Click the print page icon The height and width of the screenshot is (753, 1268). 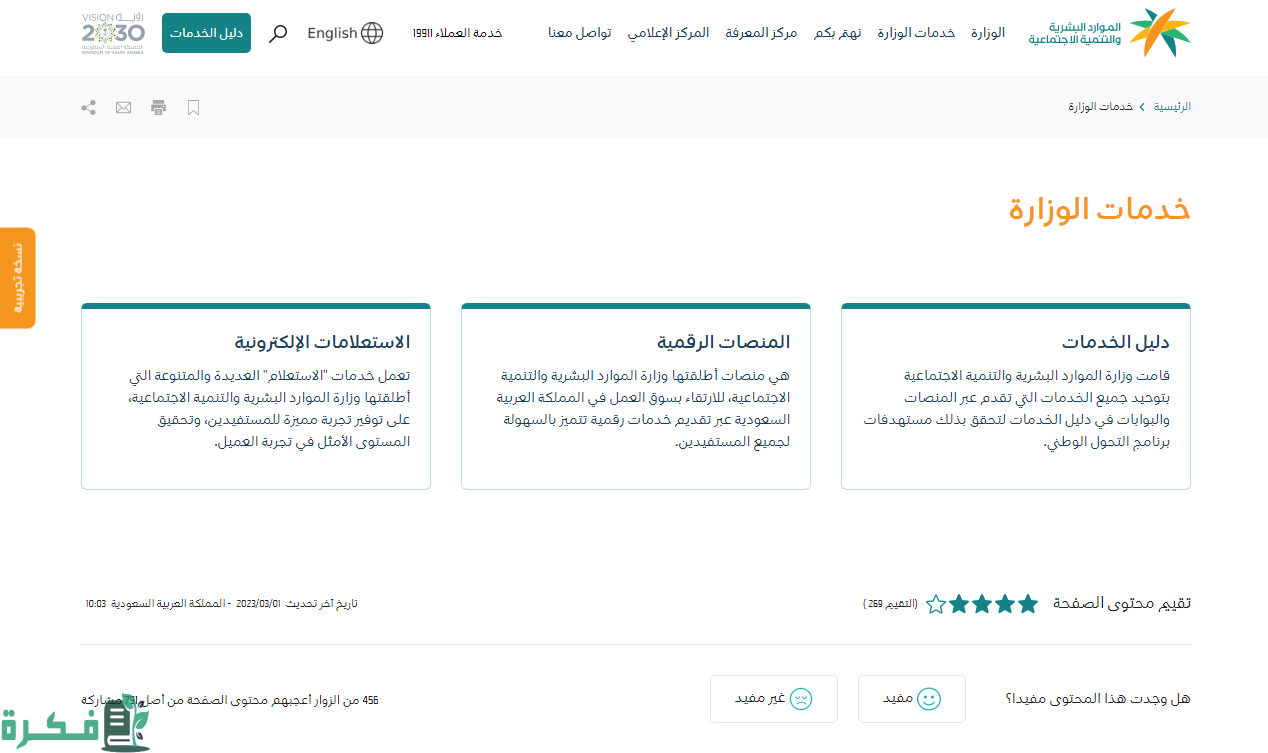pos(158,107)
